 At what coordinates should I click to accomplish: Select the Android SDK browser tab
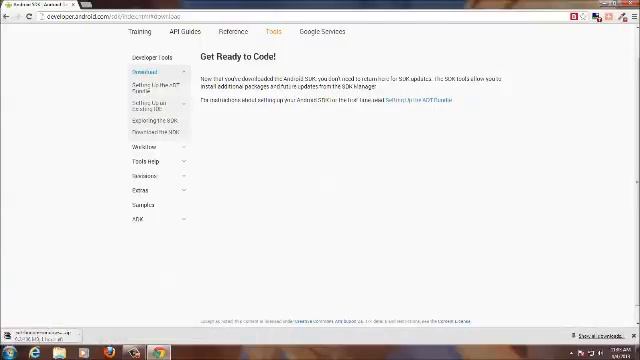click(40, 4)
